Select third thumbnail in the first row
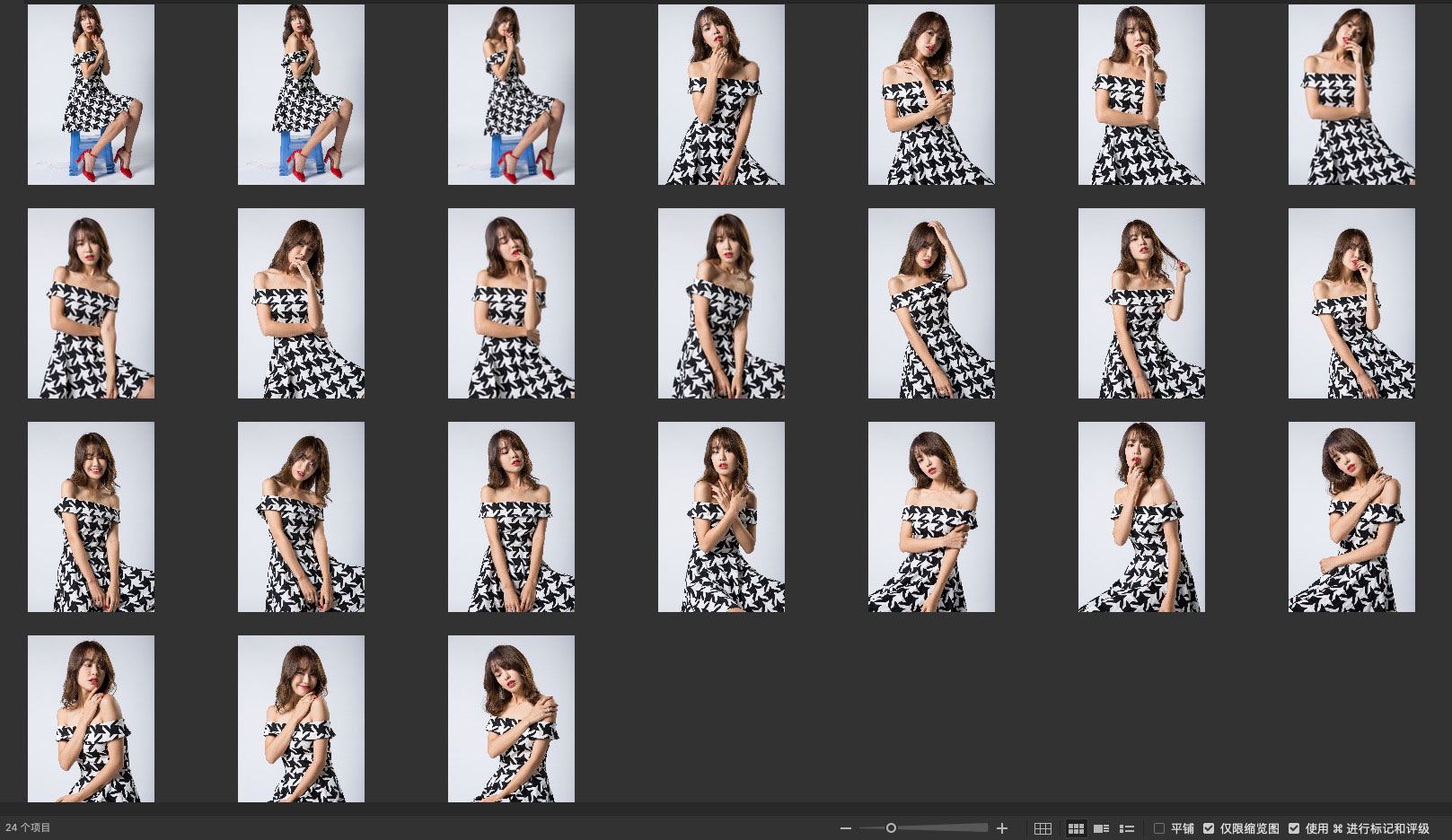Screen dimensions: 1452x840 [x=511, y=94]
